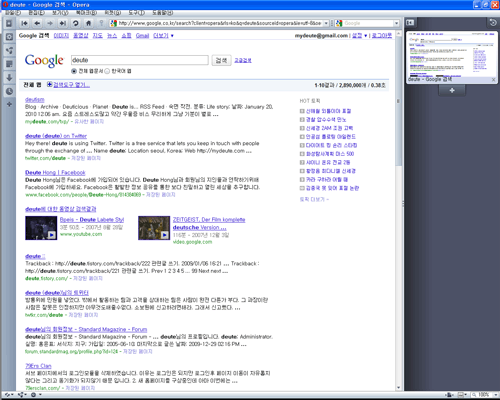
Task: Open the Unite share panel icon in the sidebar
Action: tap(9, 50)
